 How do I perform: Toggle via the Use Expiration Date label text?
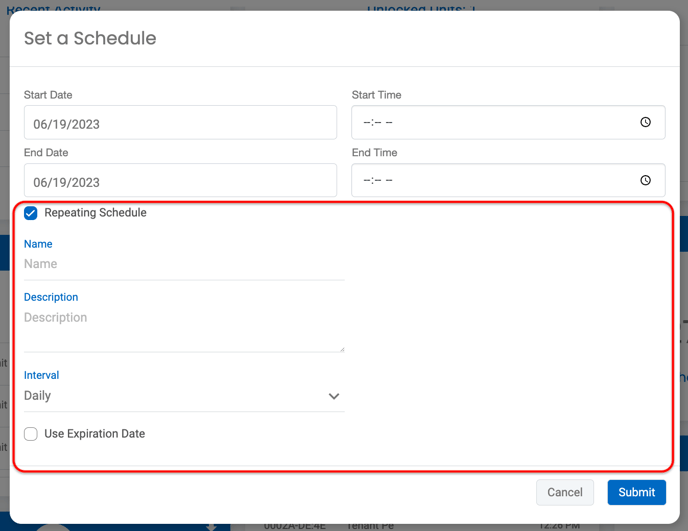tap(95, 434)
